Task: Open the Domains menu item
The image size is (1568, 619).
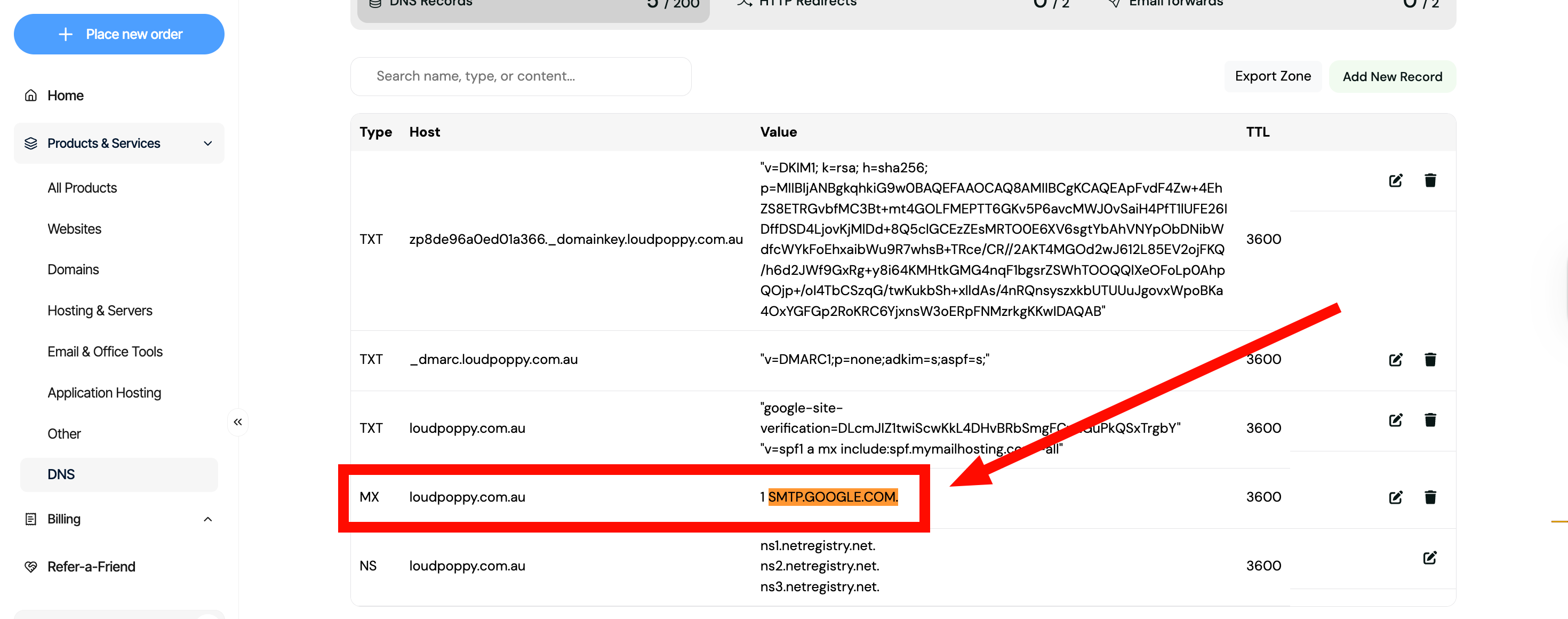Action: pos(73,269)
